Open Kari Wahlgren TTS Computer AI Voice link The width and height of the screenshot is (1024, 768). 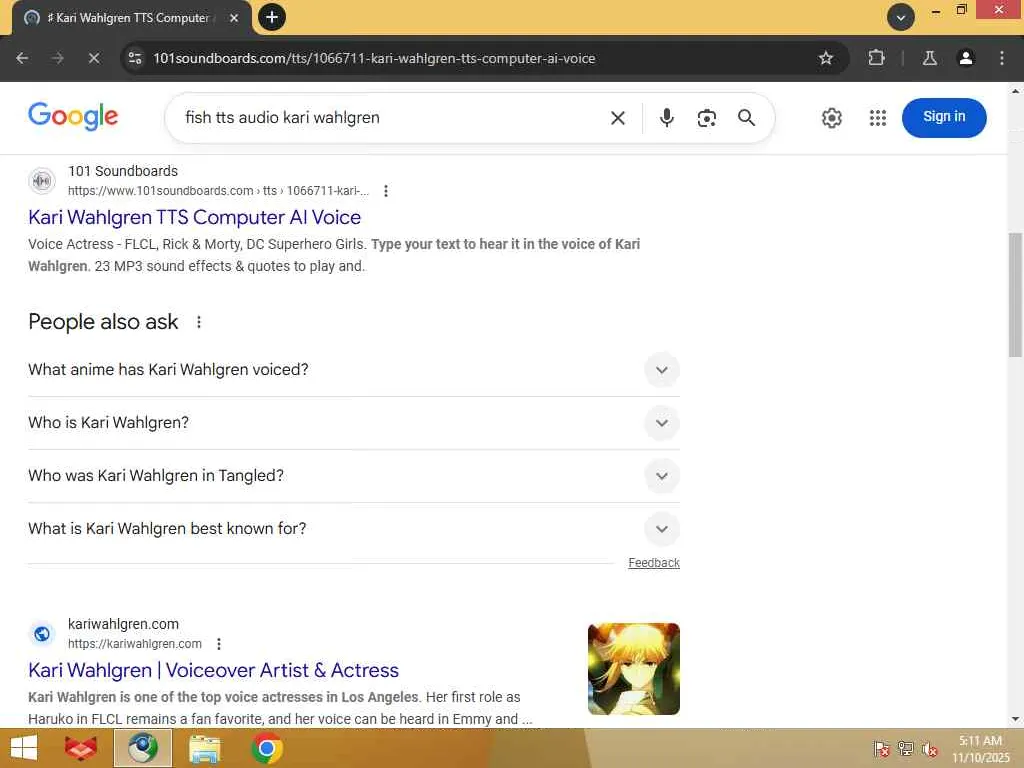pyautogui.click(x=195, y=217)
